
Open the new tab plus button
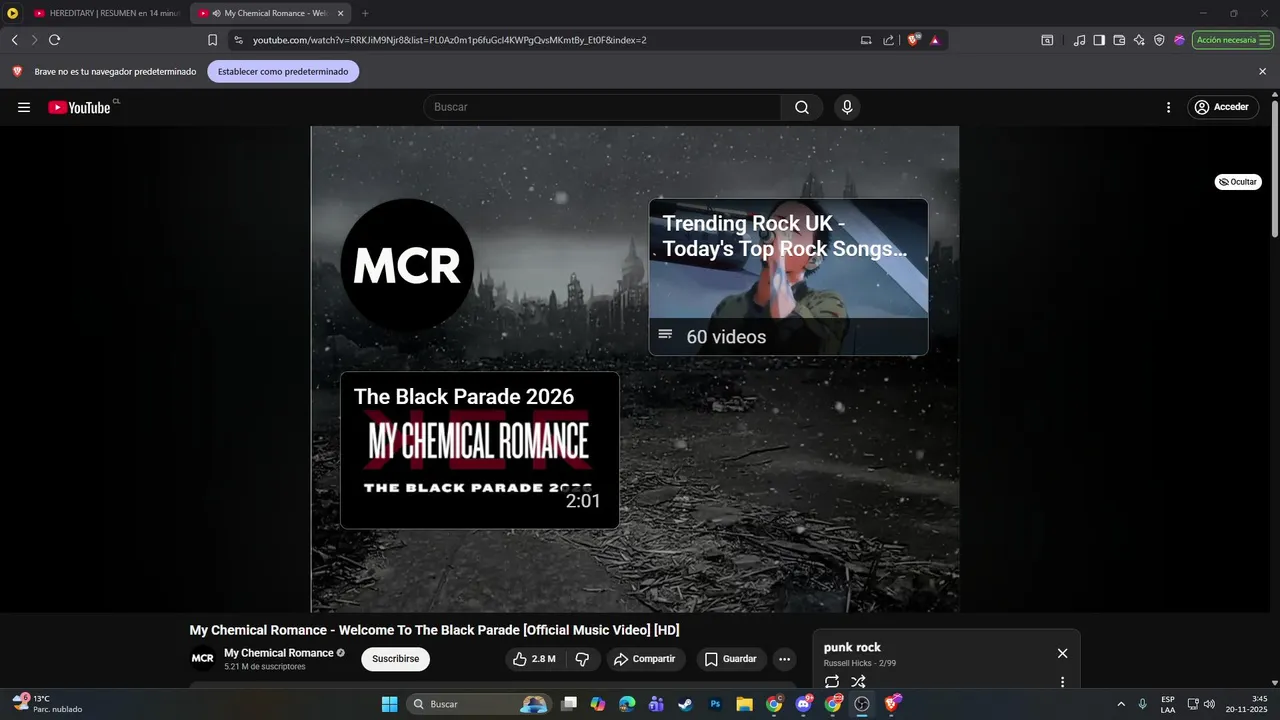365,13
